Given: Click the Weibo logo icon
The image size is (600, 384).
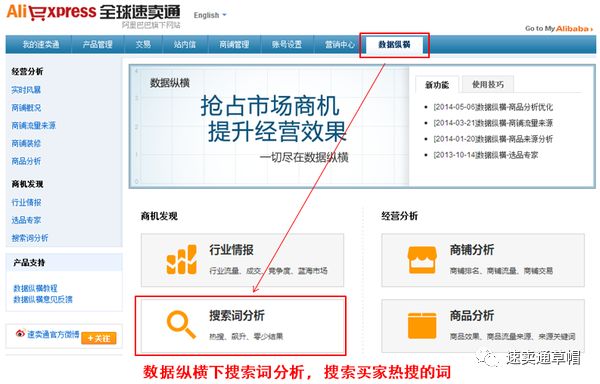Looking at the screenshot, I should click(x=20, y=334).
